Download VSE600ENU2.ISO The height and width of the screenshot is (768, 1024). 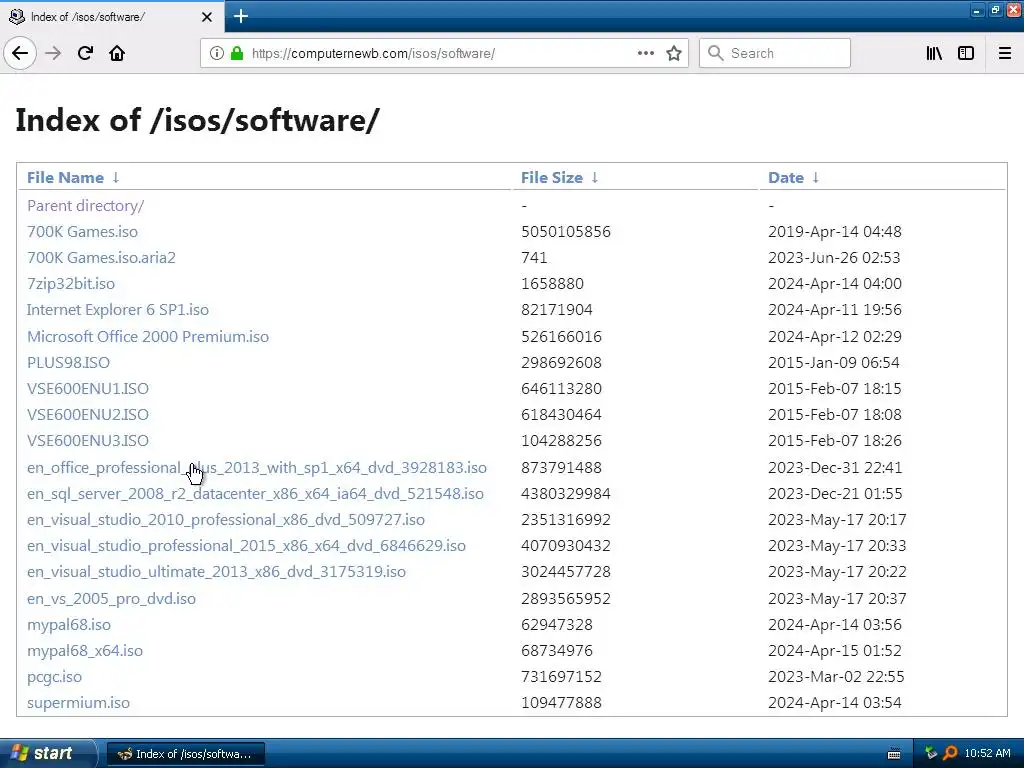(x=88, y=415)
